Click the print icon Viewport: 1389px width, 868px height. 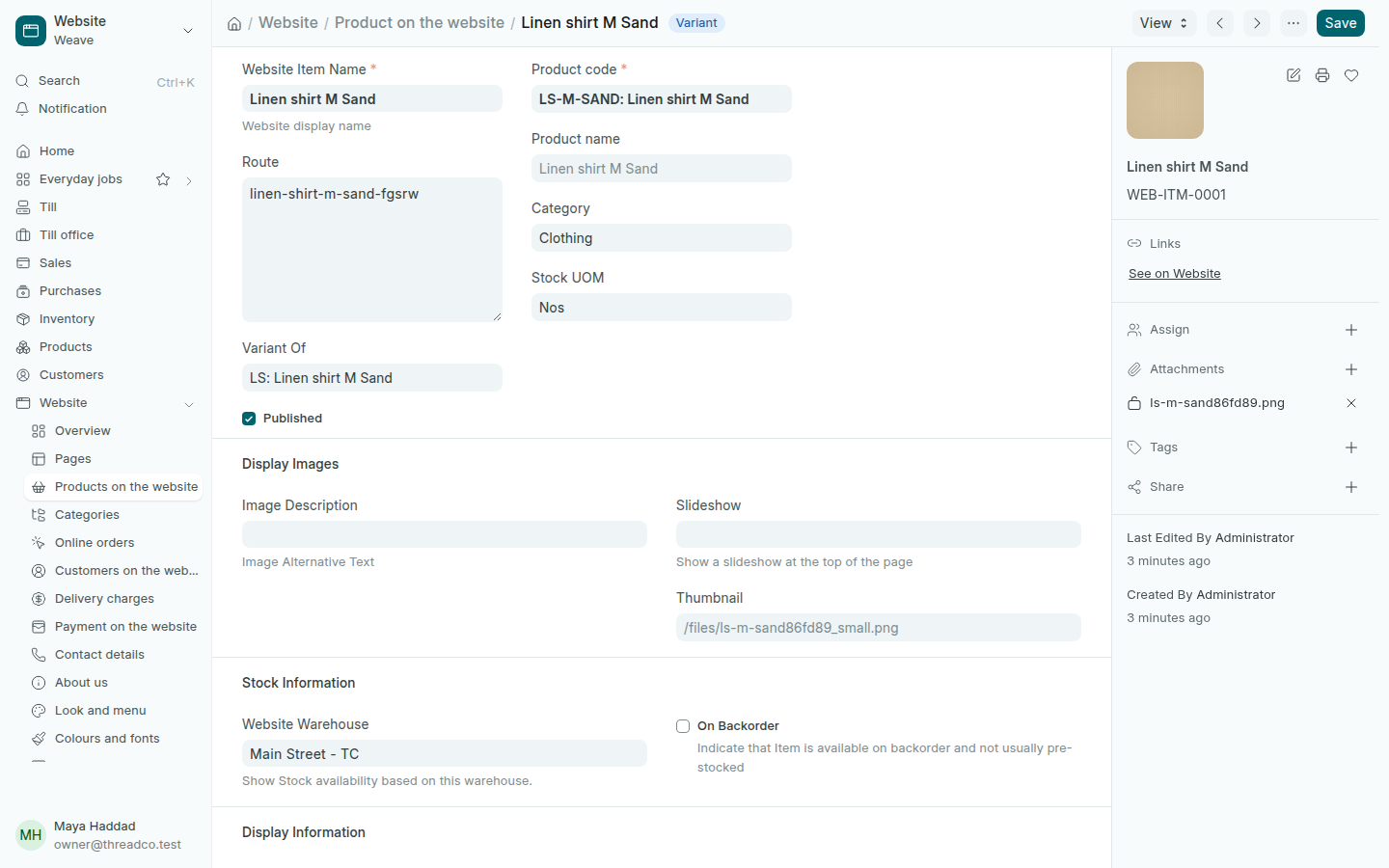coord(1322,75)
